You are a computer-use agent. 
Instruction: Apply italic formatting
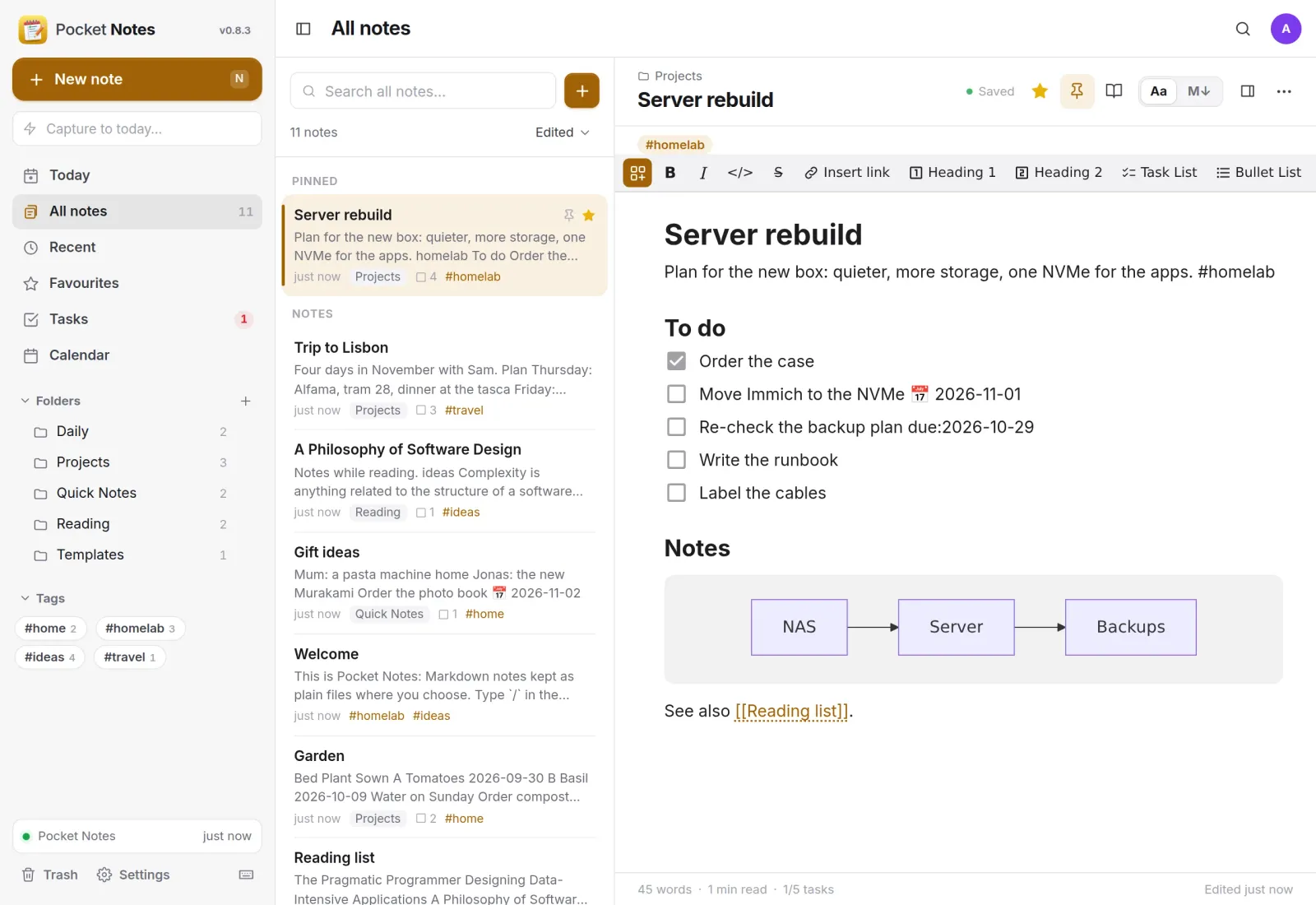tap(703, 173)
